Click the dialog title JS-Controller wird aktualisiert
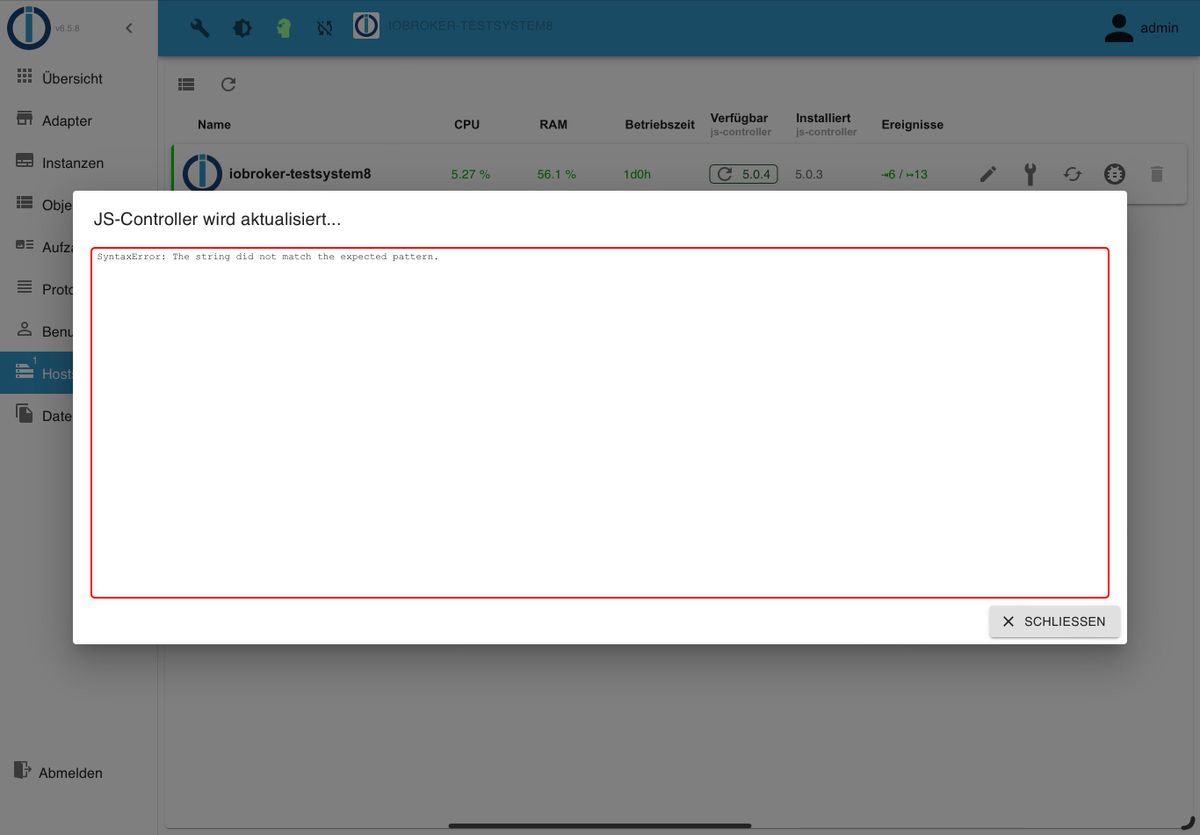The image size is (1200, 835). [x=217, y=219]
